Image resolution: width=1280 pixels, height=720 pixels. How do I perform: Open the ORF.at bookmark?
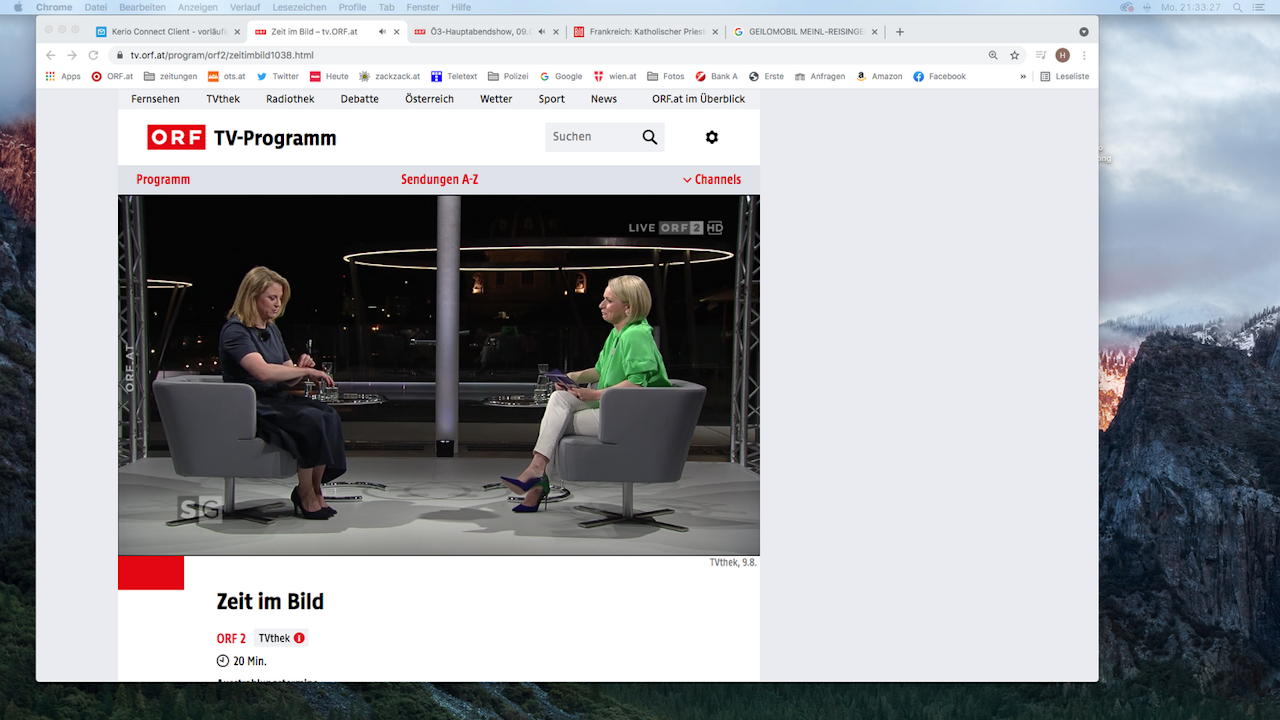click(112, 76)
